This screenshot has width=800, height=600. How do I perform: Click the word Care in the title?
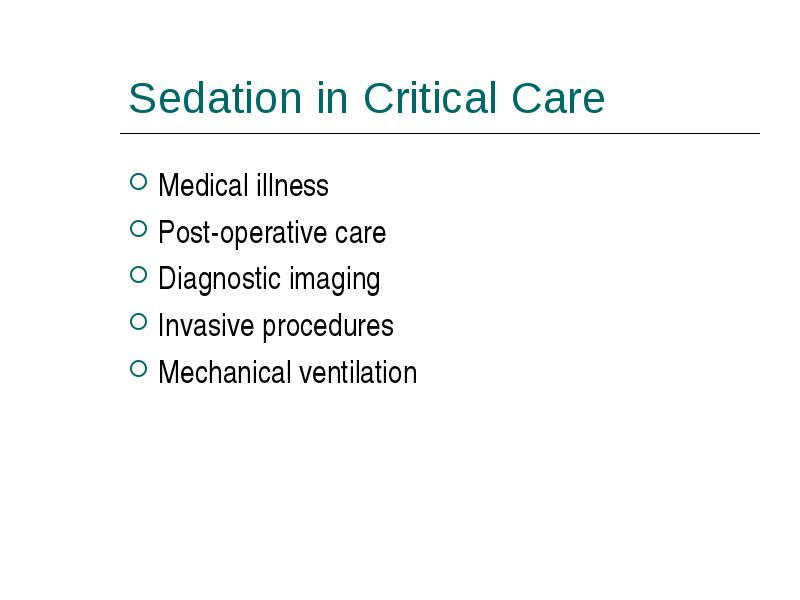pyautogui.click(x=558, y=97)
